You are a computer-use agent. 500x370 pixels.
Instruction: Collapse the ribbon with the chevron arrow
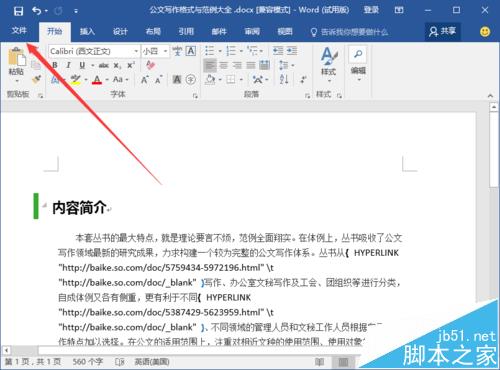pos(490,96)
